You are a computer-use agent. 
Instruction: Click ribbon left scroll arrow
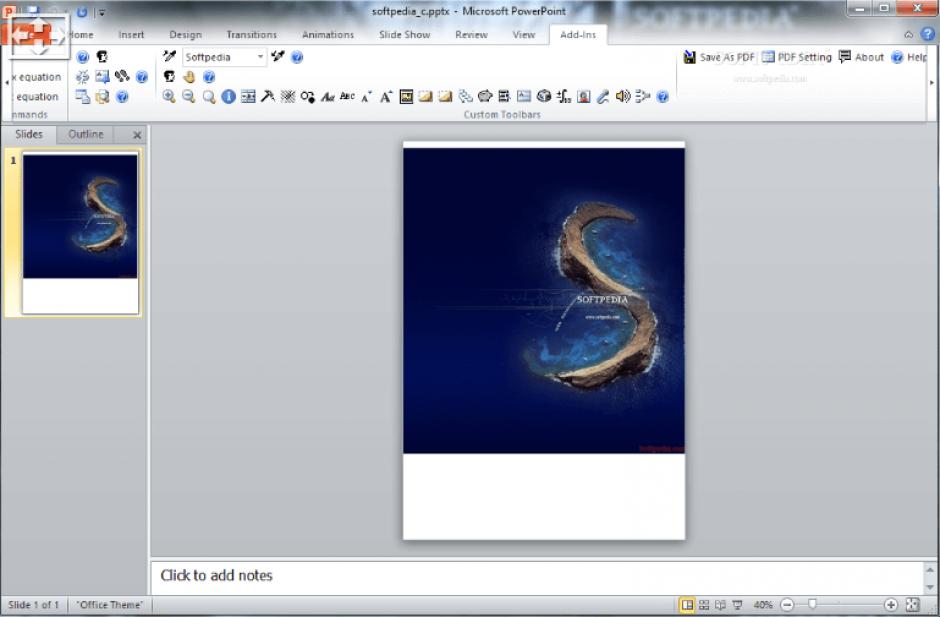tap(7, 82)
